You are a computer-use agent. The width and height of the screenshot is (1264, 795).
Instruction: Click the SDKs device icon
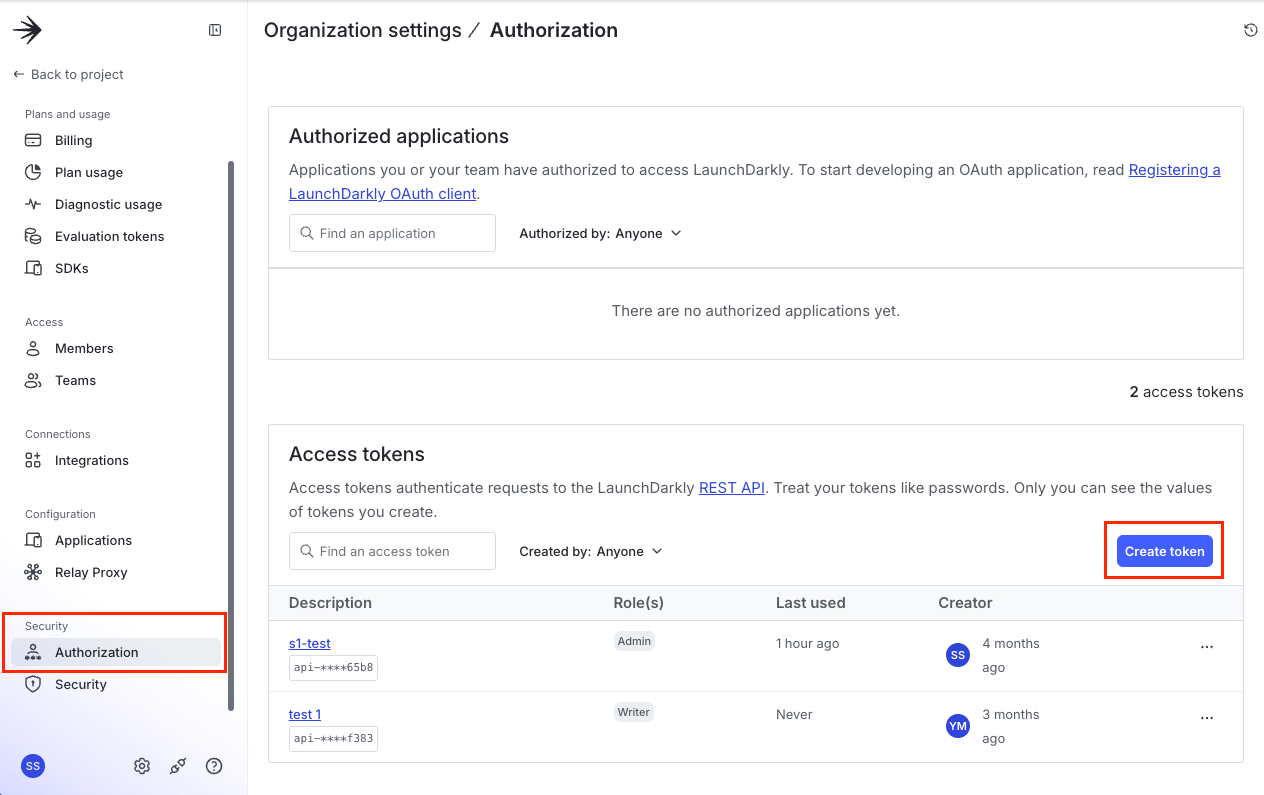pos(33,268)
